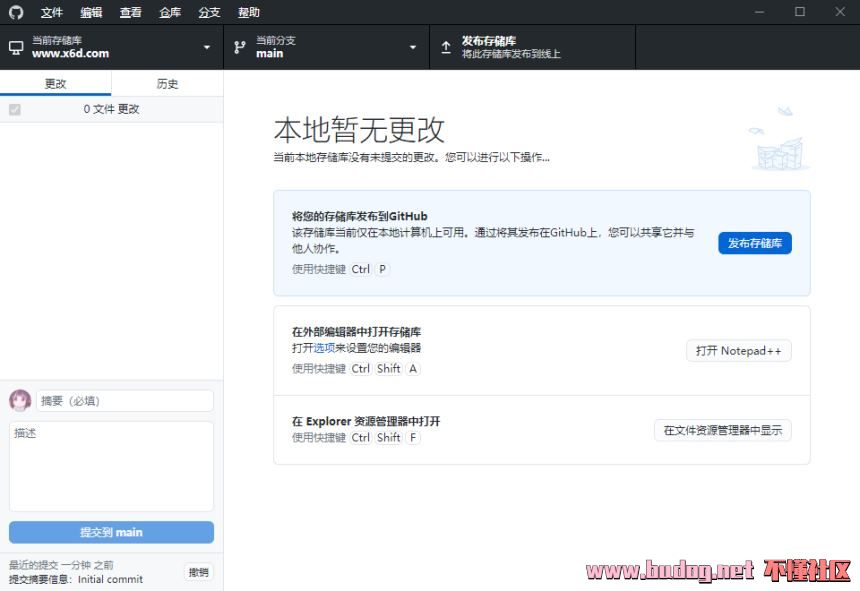Click the computer icon beside 当前存储库
Image resolution: width=860 pixels, height=591 pixels.
pyautogui.click(x=16, y=47)
